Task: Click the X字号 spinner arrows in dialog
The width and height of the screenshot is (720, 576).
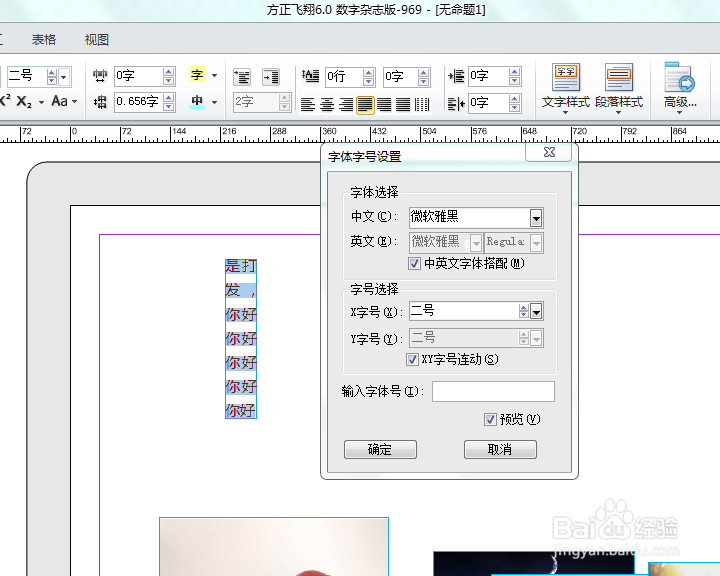Action: tap(523, 311)
